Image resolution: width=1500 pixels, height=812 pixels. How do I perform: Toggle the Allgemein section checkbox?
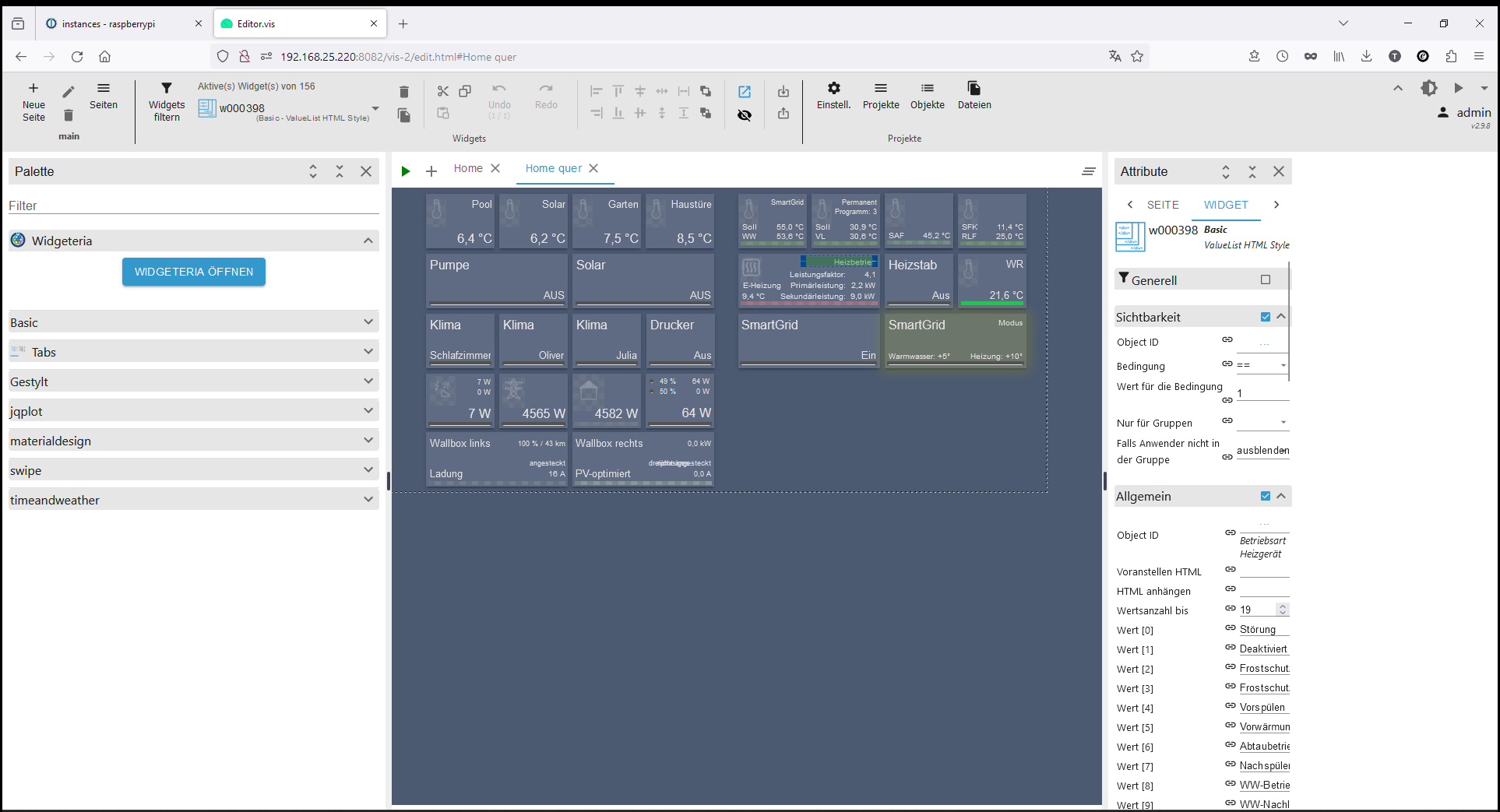(1266, 496)
